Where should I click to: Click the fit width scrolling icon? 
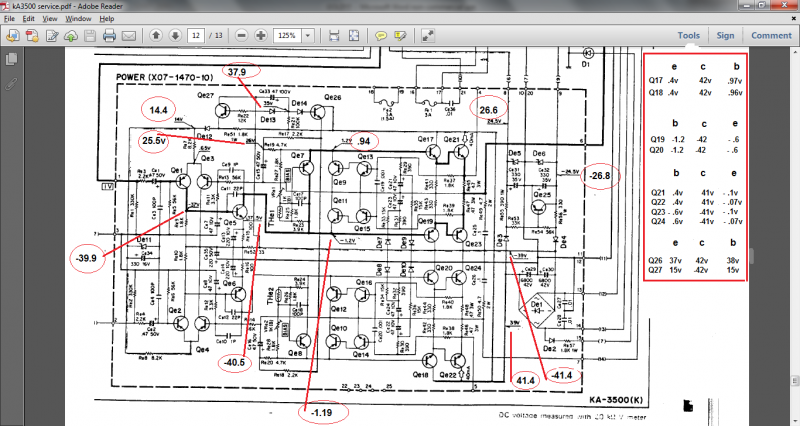tap(334, 36)
